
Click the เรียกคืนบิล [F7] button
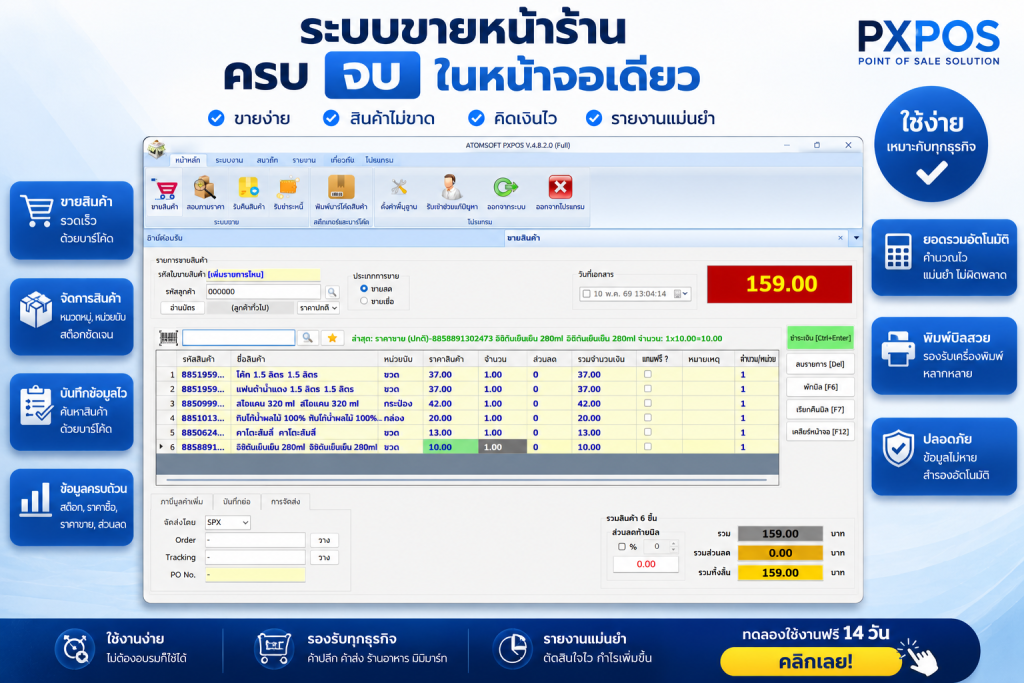[x=820, y=409]
